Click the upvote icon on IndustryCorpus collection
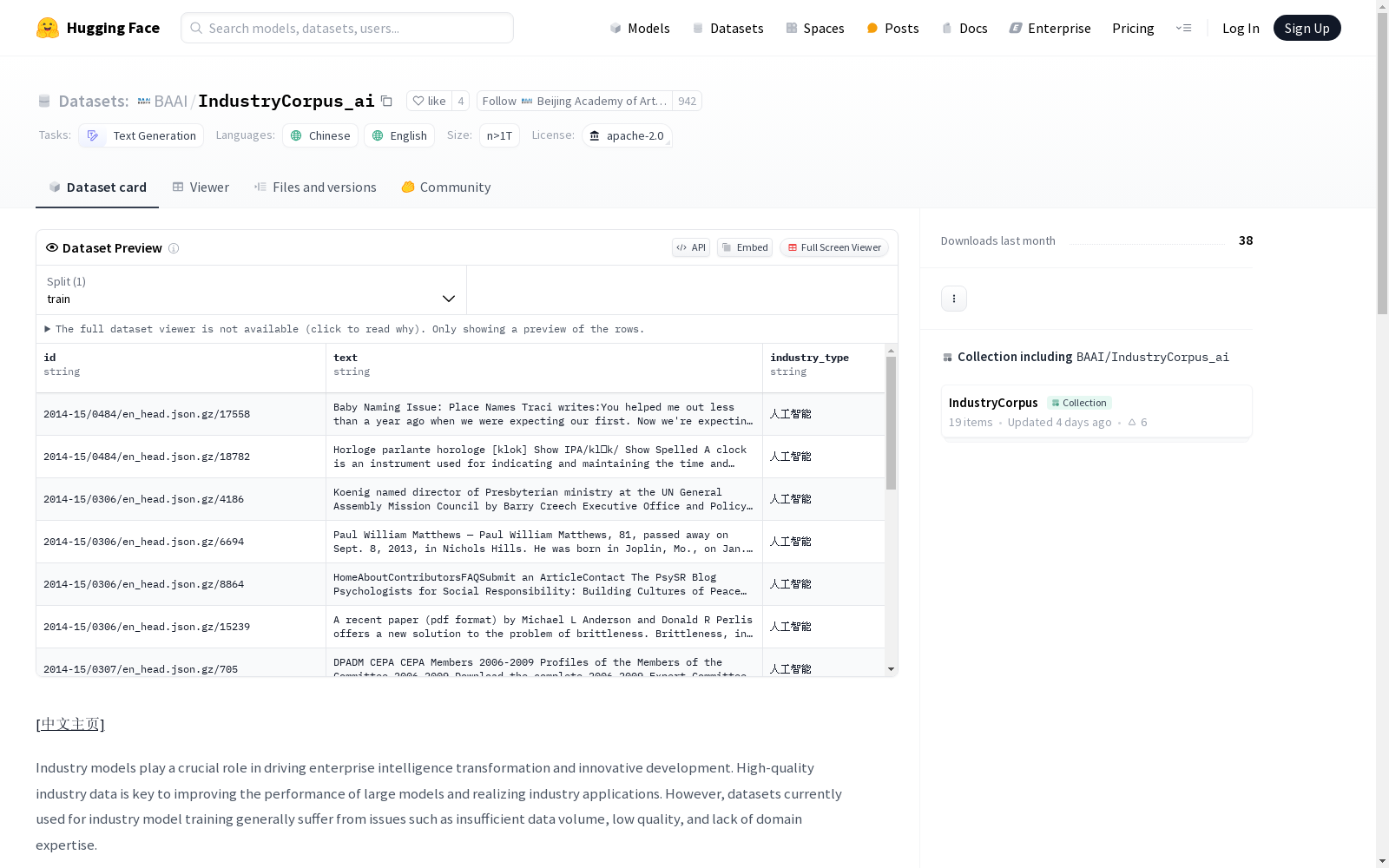 click(1132, 422)
